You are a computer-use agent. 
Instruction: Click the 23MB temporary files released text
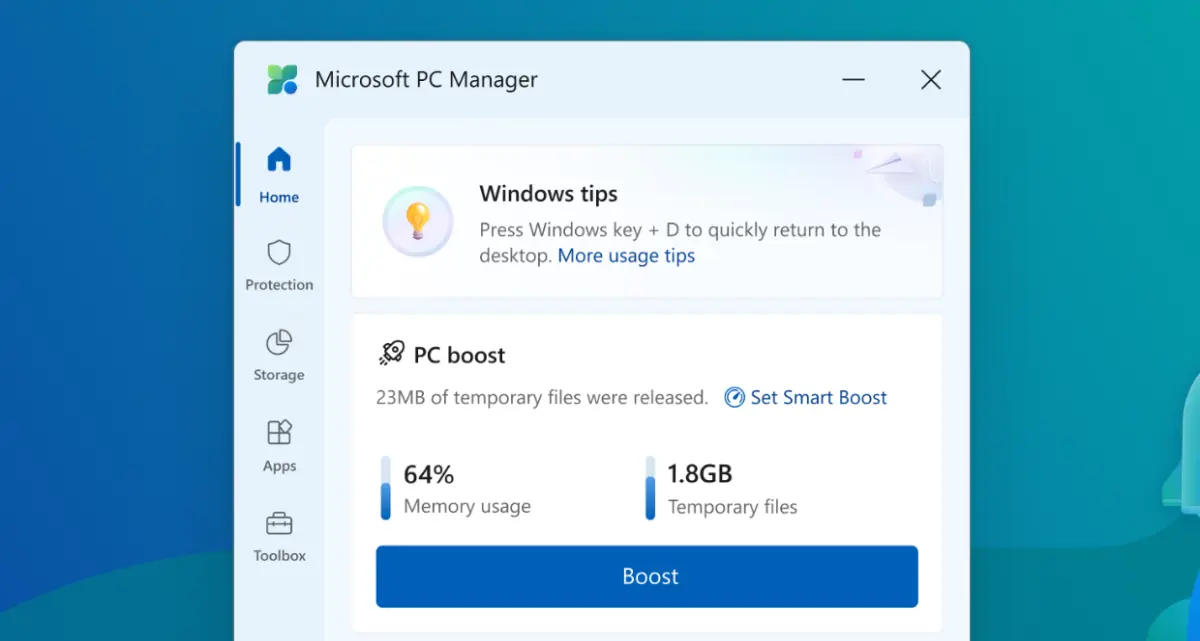pyautogui.click(x=542, y=398)
